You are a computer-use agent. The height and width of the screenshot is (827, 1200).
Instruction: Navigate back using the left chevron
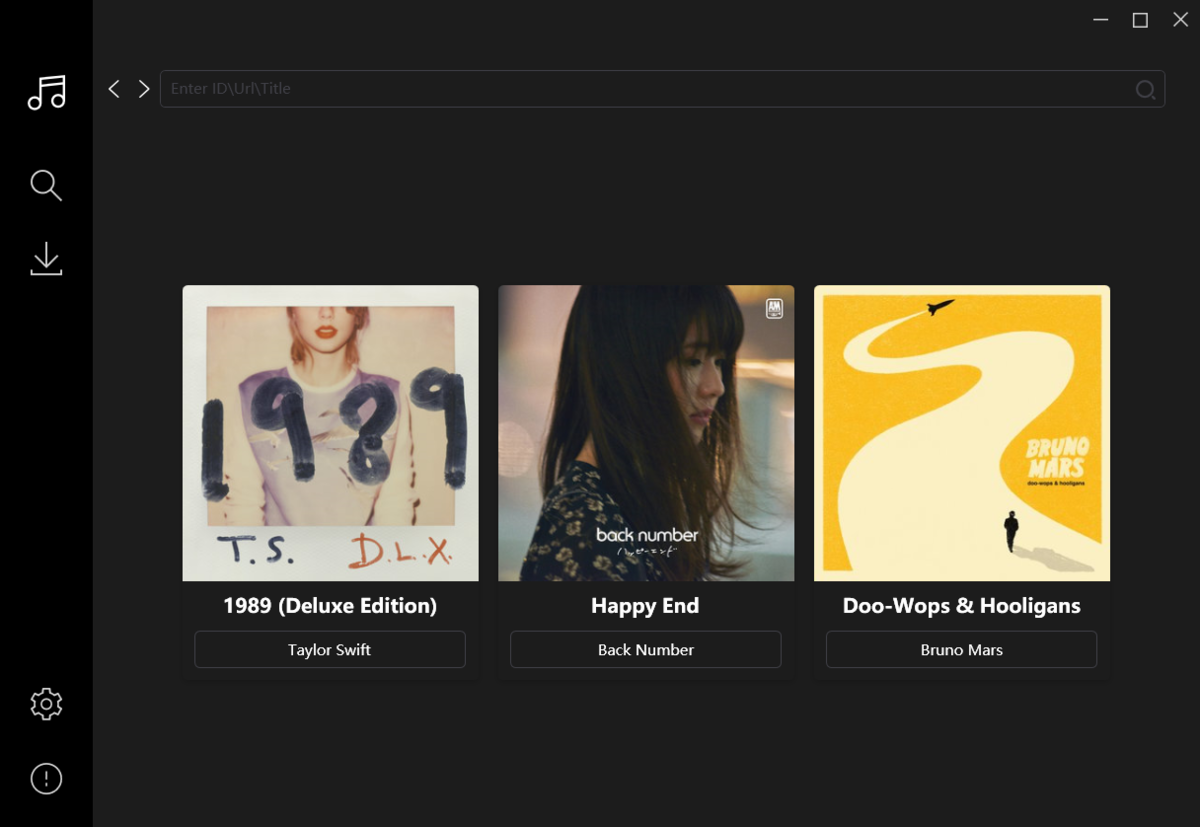click(113, 88)
